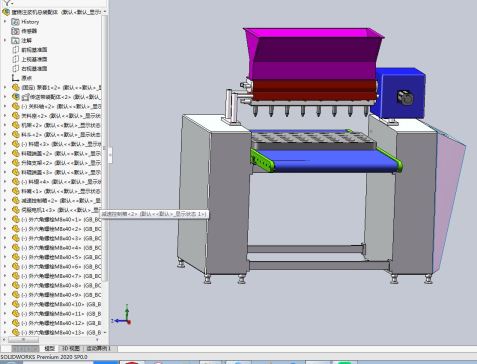Click the 外六角螺栓M8x40<1> bolt icon

click(x=16, y=219)
